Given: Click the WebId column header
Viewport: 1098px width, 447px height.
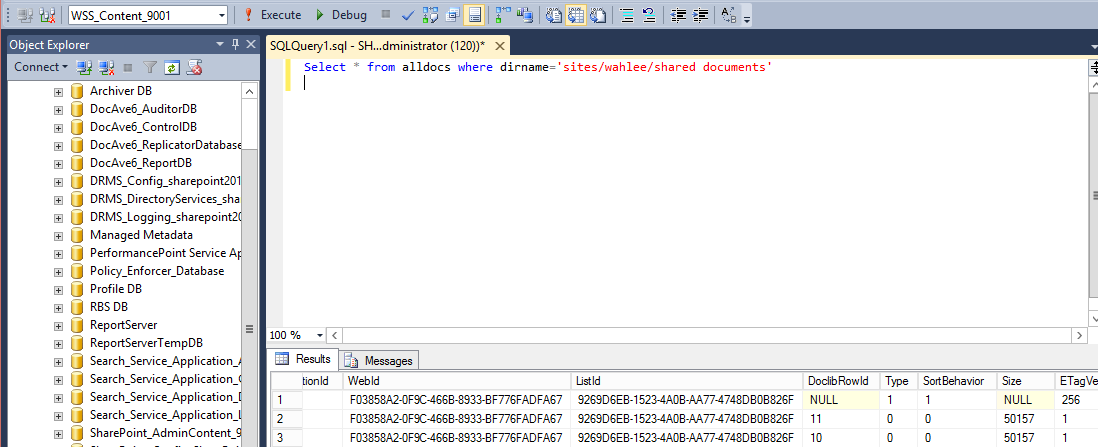Looking at the screenshot, I should pos(457,381).
